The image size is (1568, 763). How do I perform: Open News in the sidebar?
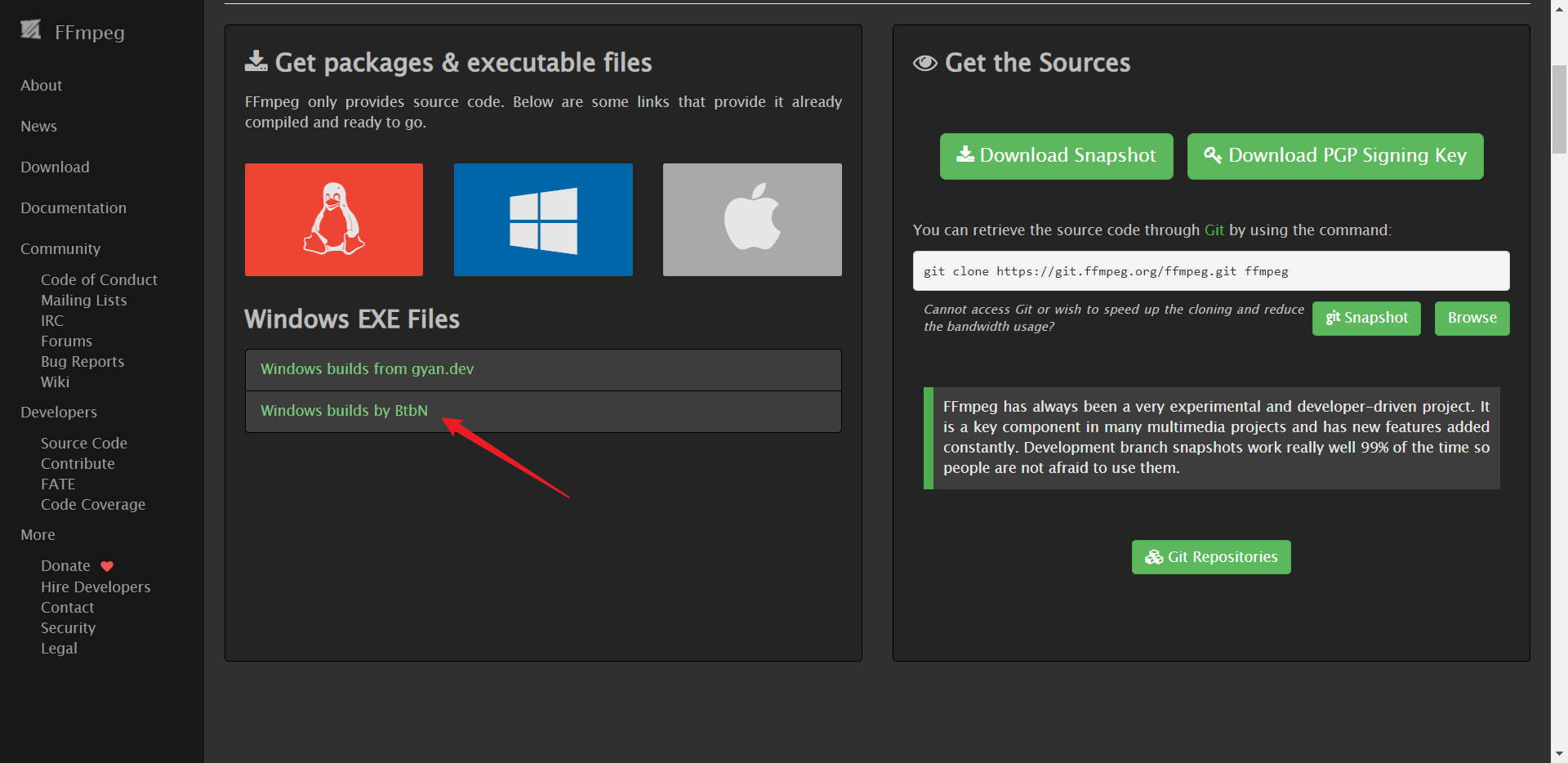pos(38,127)
